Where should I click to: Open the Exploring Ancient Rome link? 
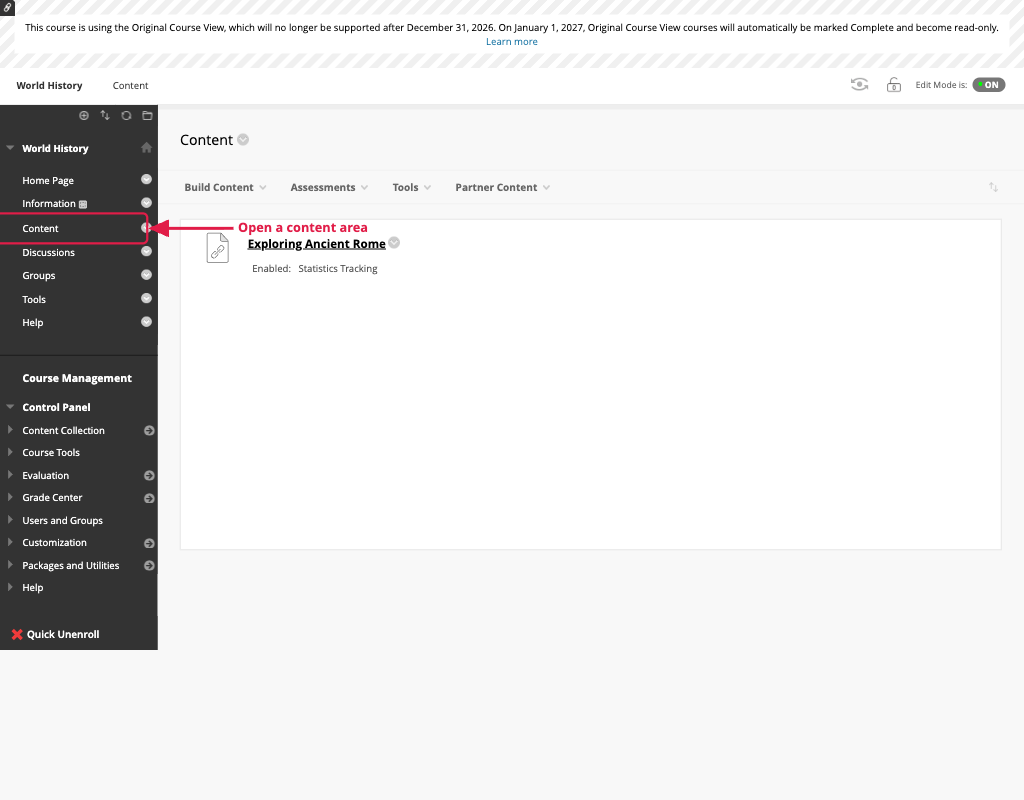(x=316, y=244)
